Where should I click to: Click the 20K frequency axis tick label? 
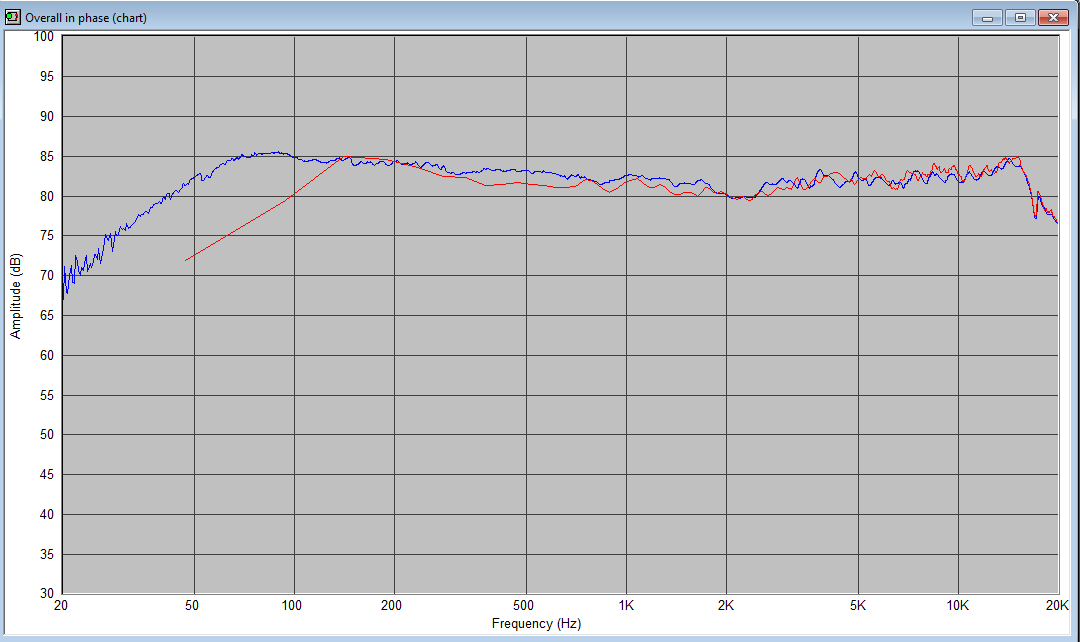[x=1057, y=605]
